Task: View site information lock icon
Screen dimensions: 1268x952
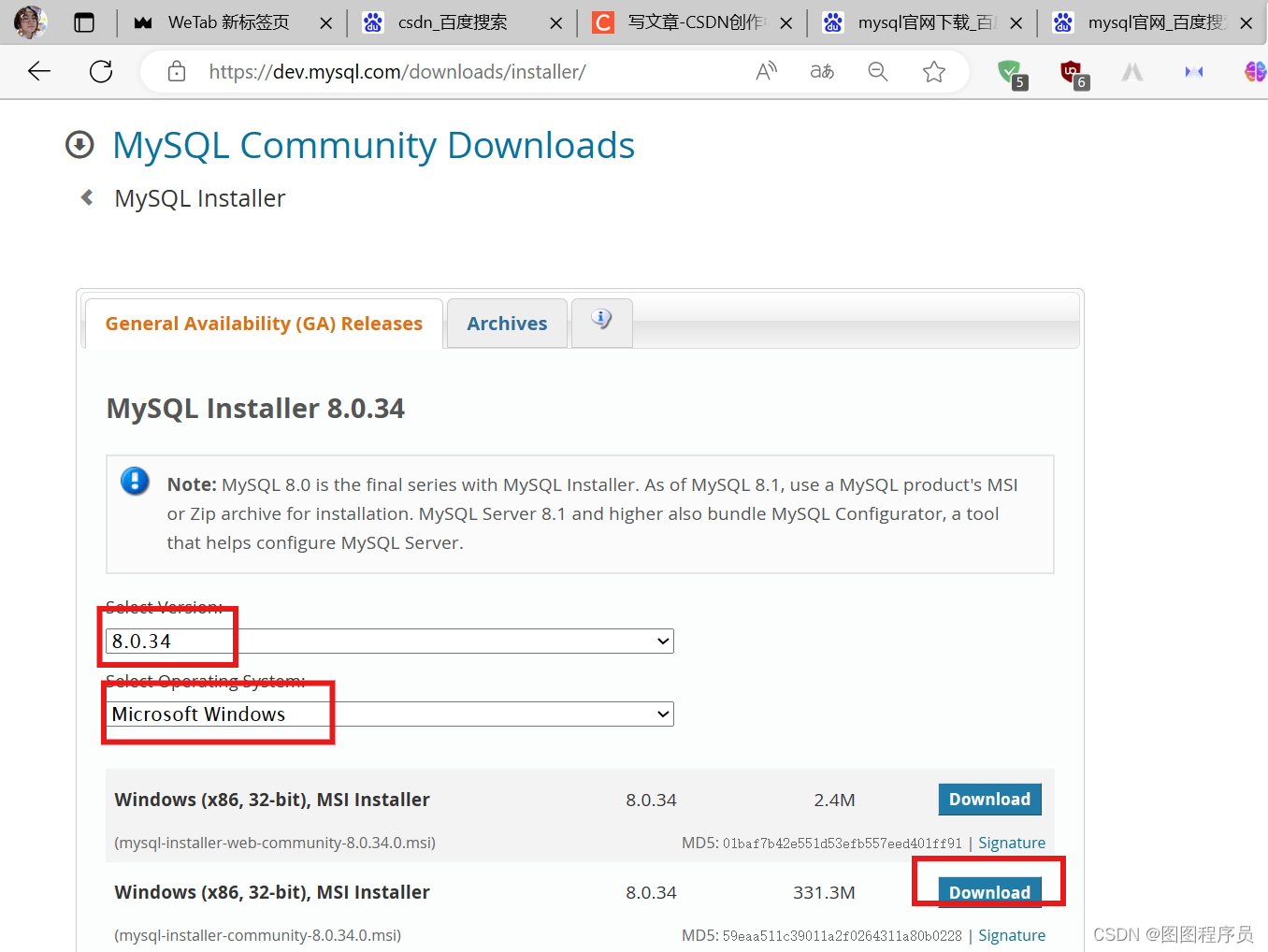Action: pos(177,71)
